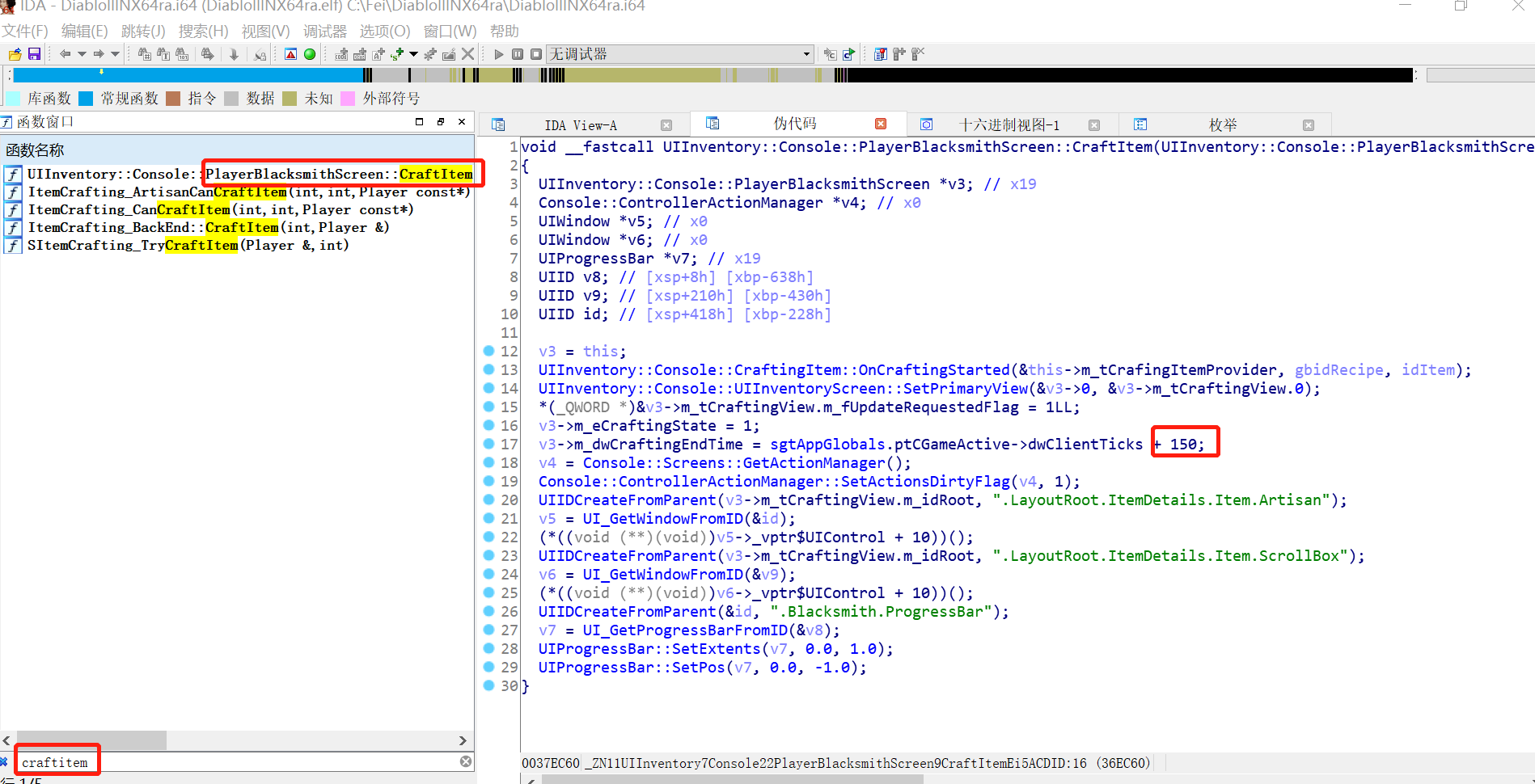Click the navigation band overview bar

tap(713, 75)
